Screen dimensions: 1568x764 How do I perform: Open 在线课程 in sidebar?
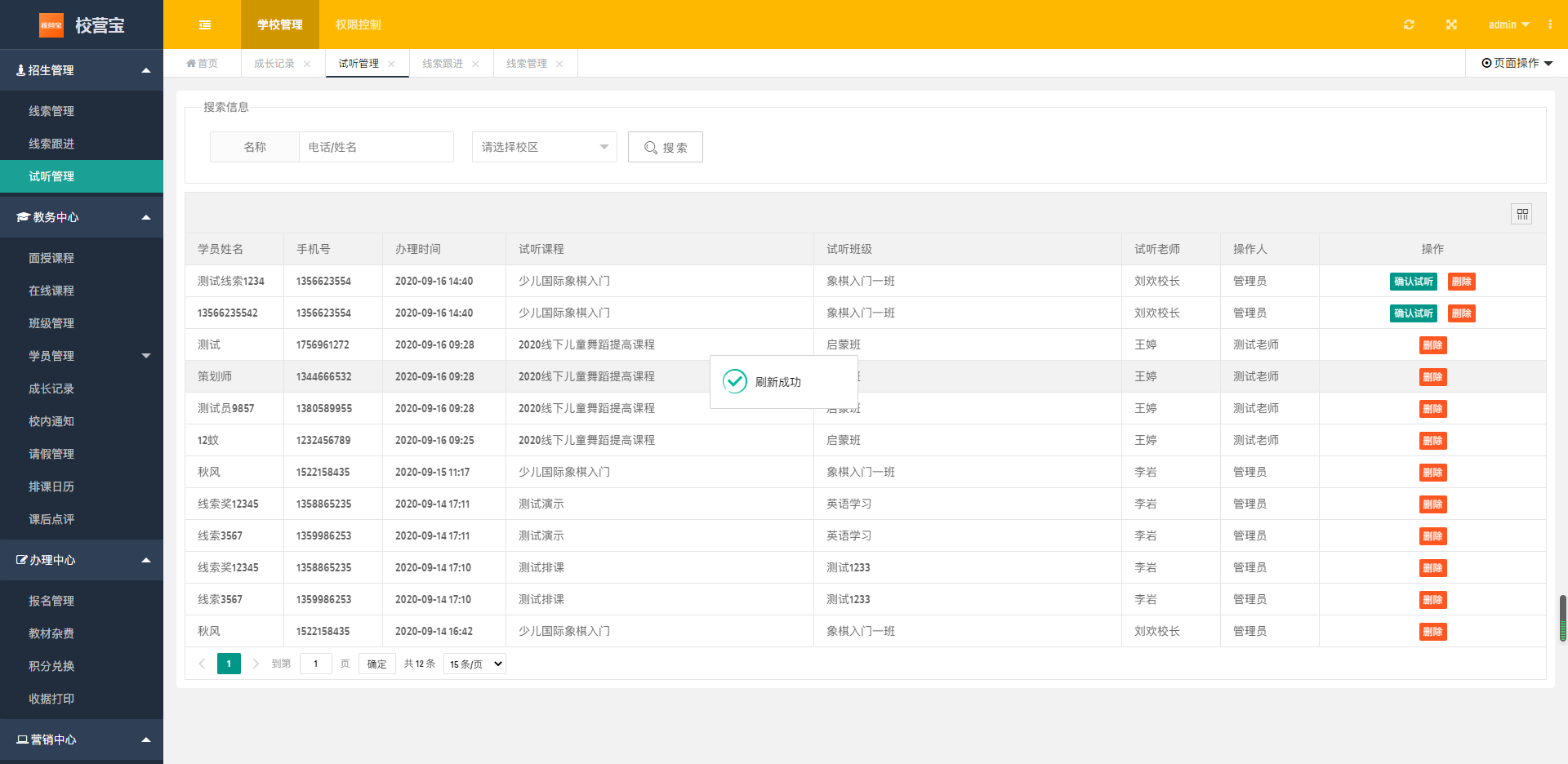(x=82, y=291)
